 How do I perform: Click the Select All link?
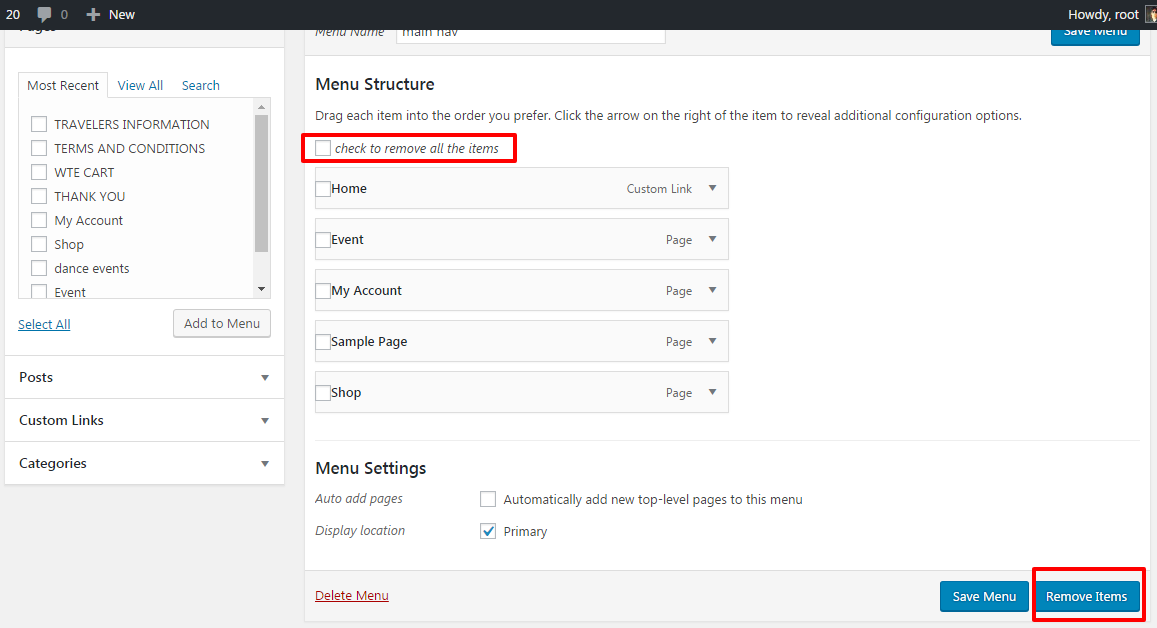44,324
